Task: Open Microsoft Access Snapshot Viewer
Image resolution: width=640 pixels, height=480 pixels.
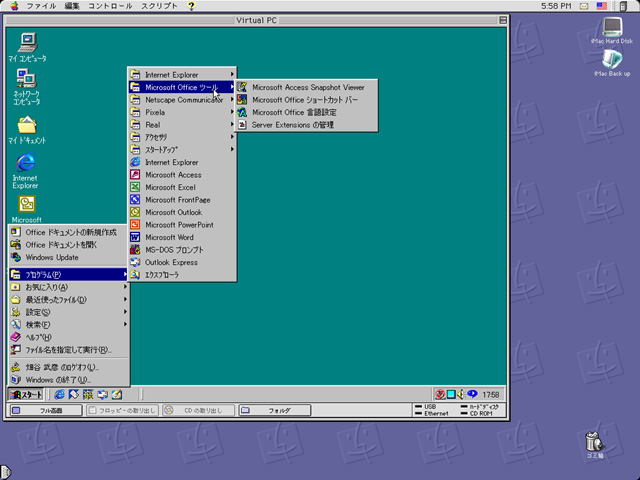Action: [307, 87]
